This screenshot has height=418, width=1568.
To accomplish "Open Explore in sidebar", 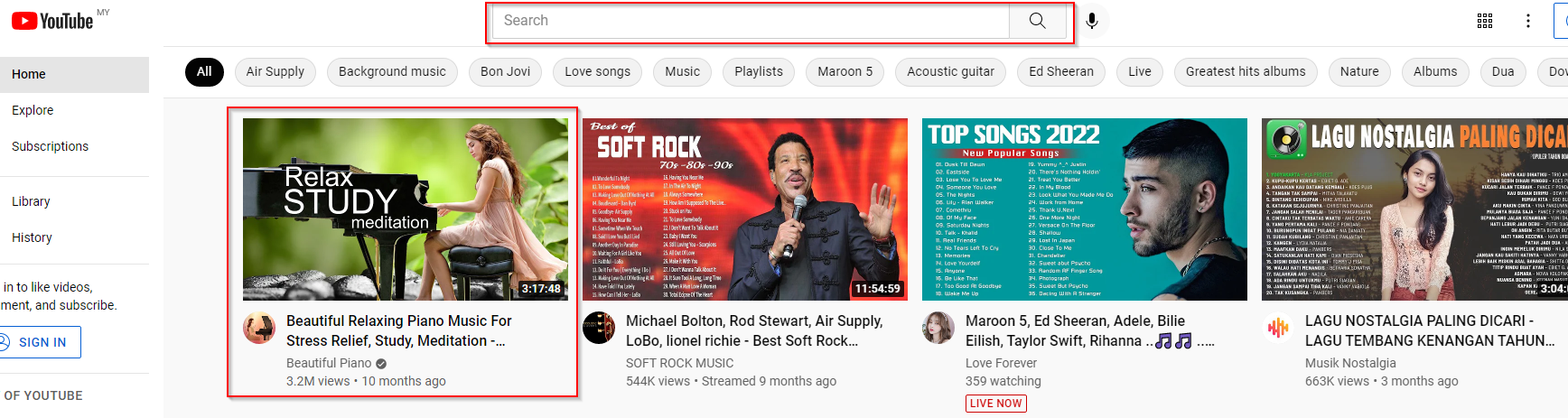I will (74, 110).
